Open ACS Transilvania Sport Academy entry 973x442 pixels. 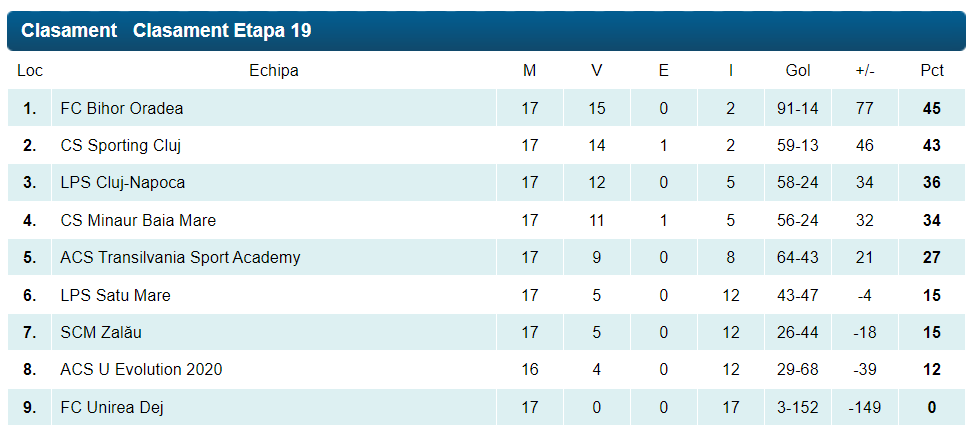point(180,258)
